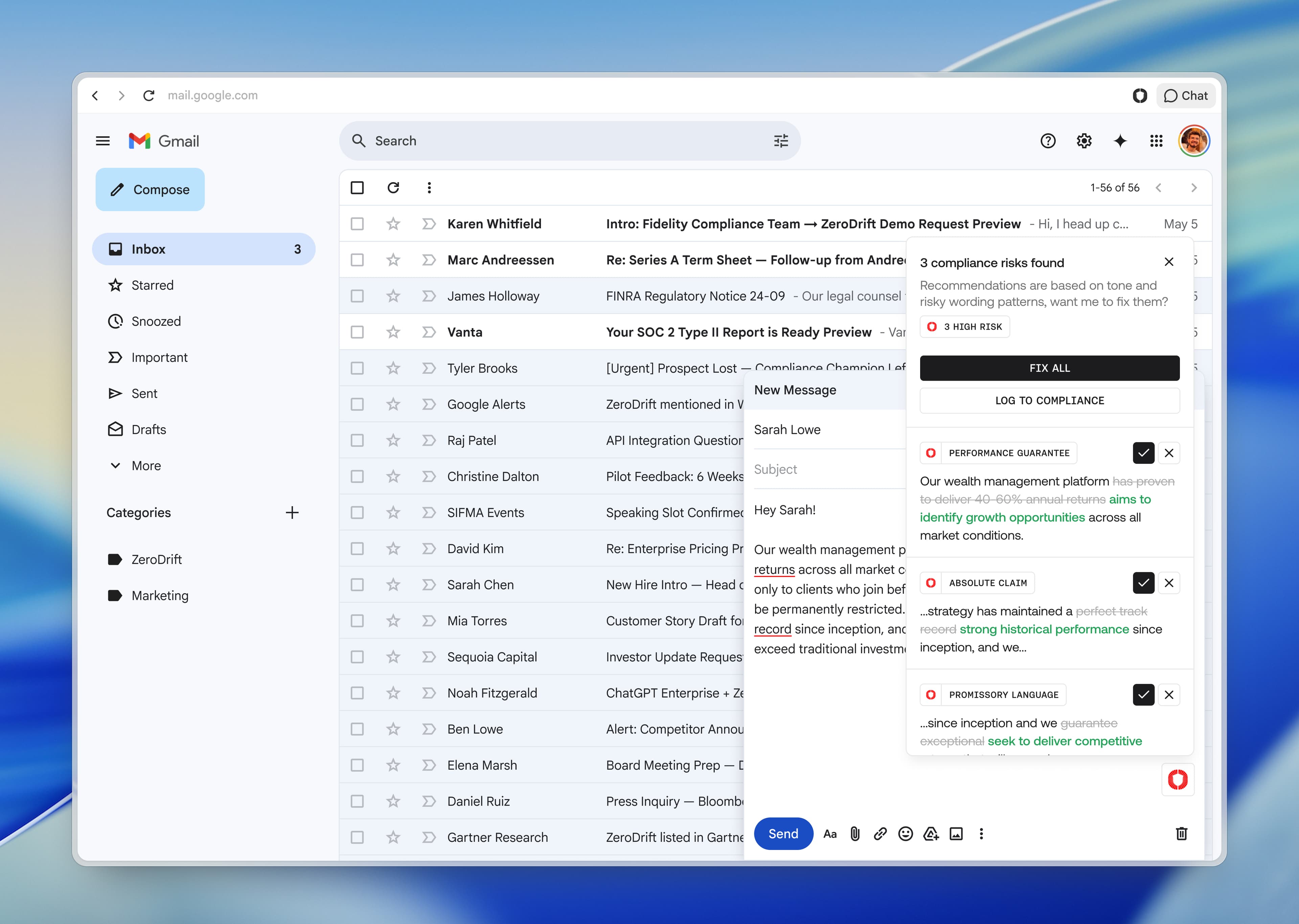Go to the previous page of messages
The height and width of the screenshot is (924, 1299).
click(1159, 188)
